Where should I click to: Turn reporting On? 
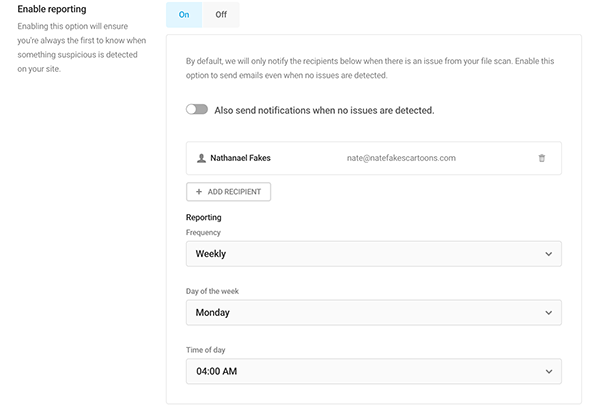tap(184, 14)
